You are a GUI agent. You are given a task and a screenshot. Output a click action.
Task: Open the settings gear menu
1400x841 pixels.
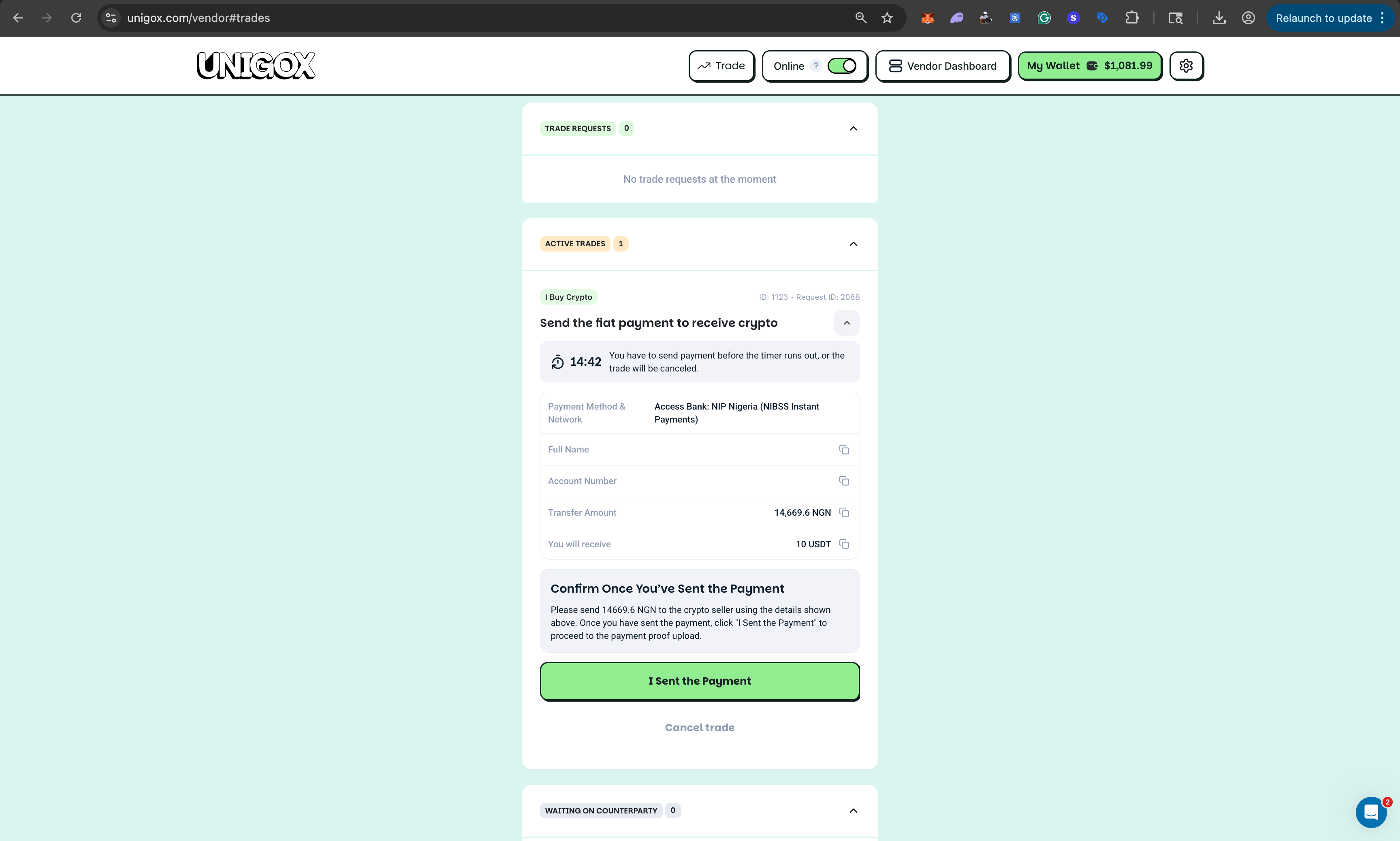tap(1186, 66)
